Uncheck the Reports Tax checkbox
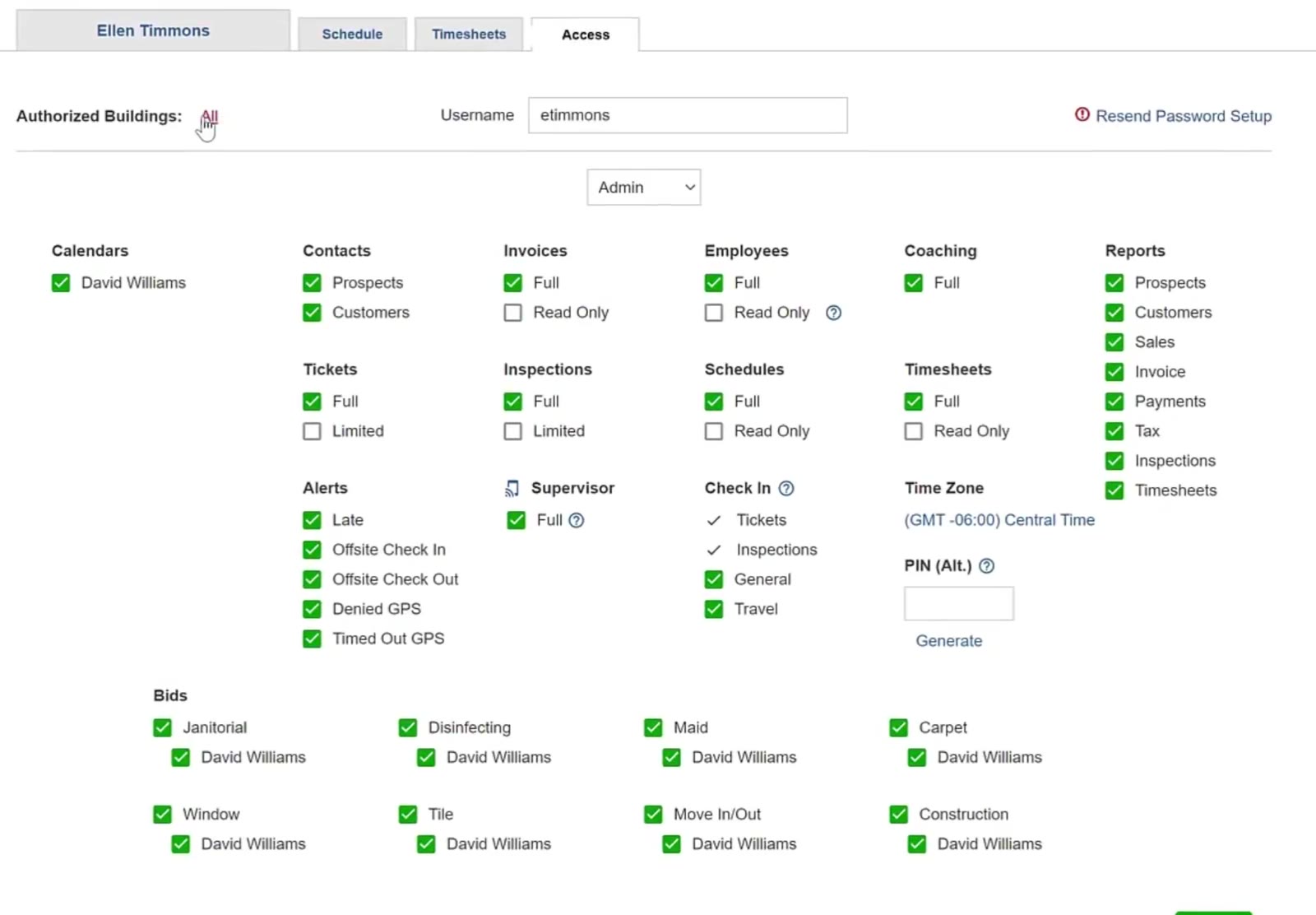Viewport: 1316px width, 915px height. pyautogui.click(x=1114, y=431)
